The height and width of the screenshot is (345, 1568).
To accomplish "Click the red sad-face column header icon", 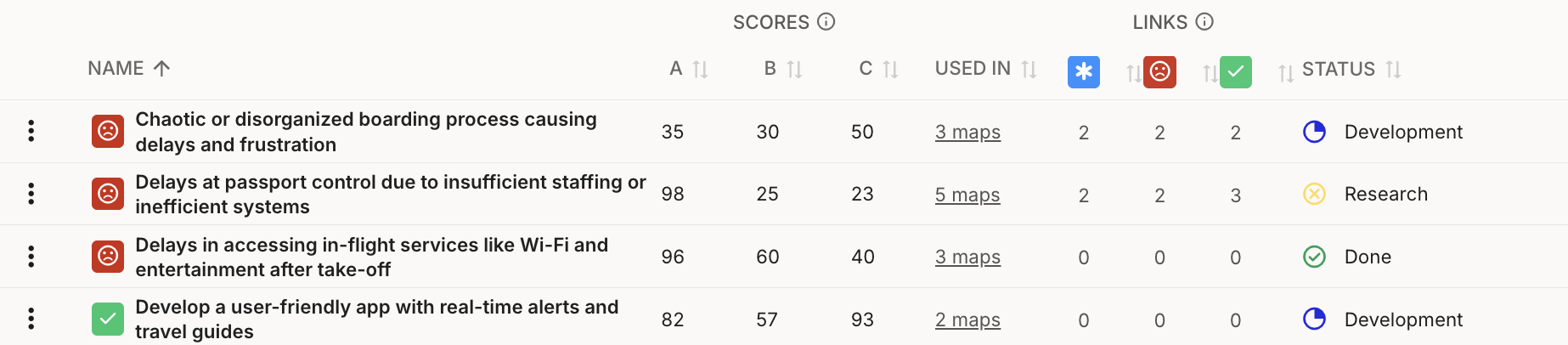I will (1159, 71).
